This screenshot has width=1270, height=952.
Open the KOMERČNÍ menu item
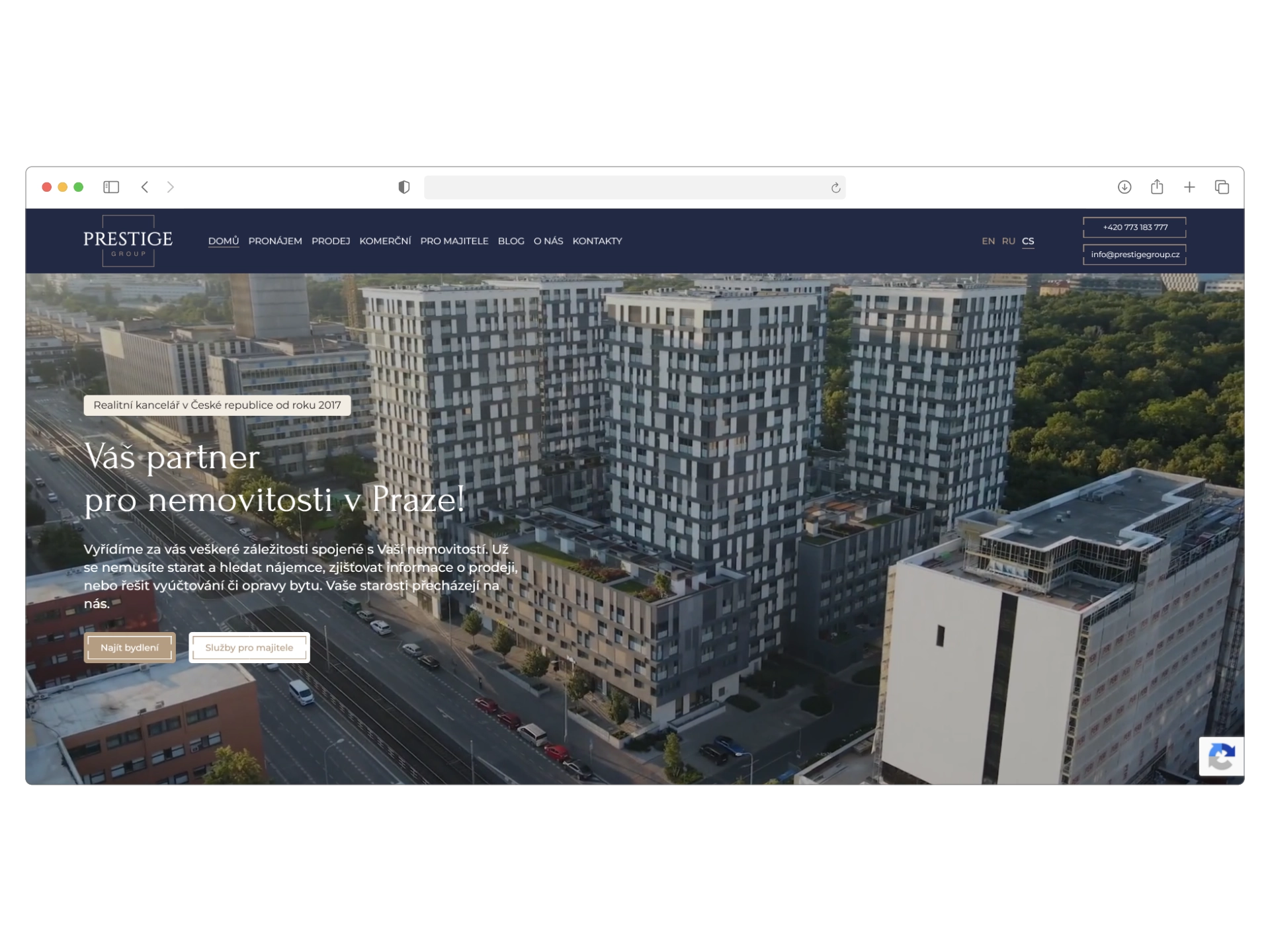385,241
